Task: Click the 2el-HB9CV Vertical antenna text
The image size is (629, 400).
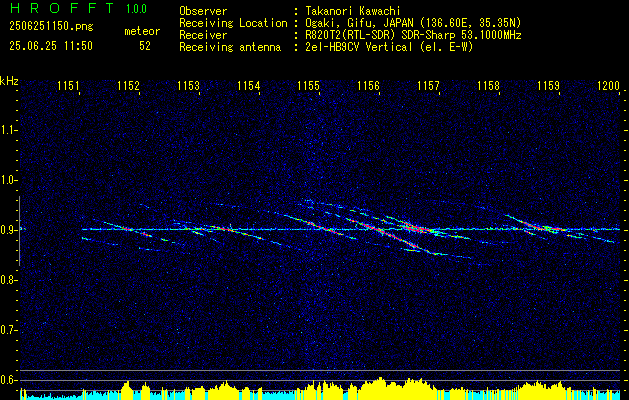Action: coord(389,47)
